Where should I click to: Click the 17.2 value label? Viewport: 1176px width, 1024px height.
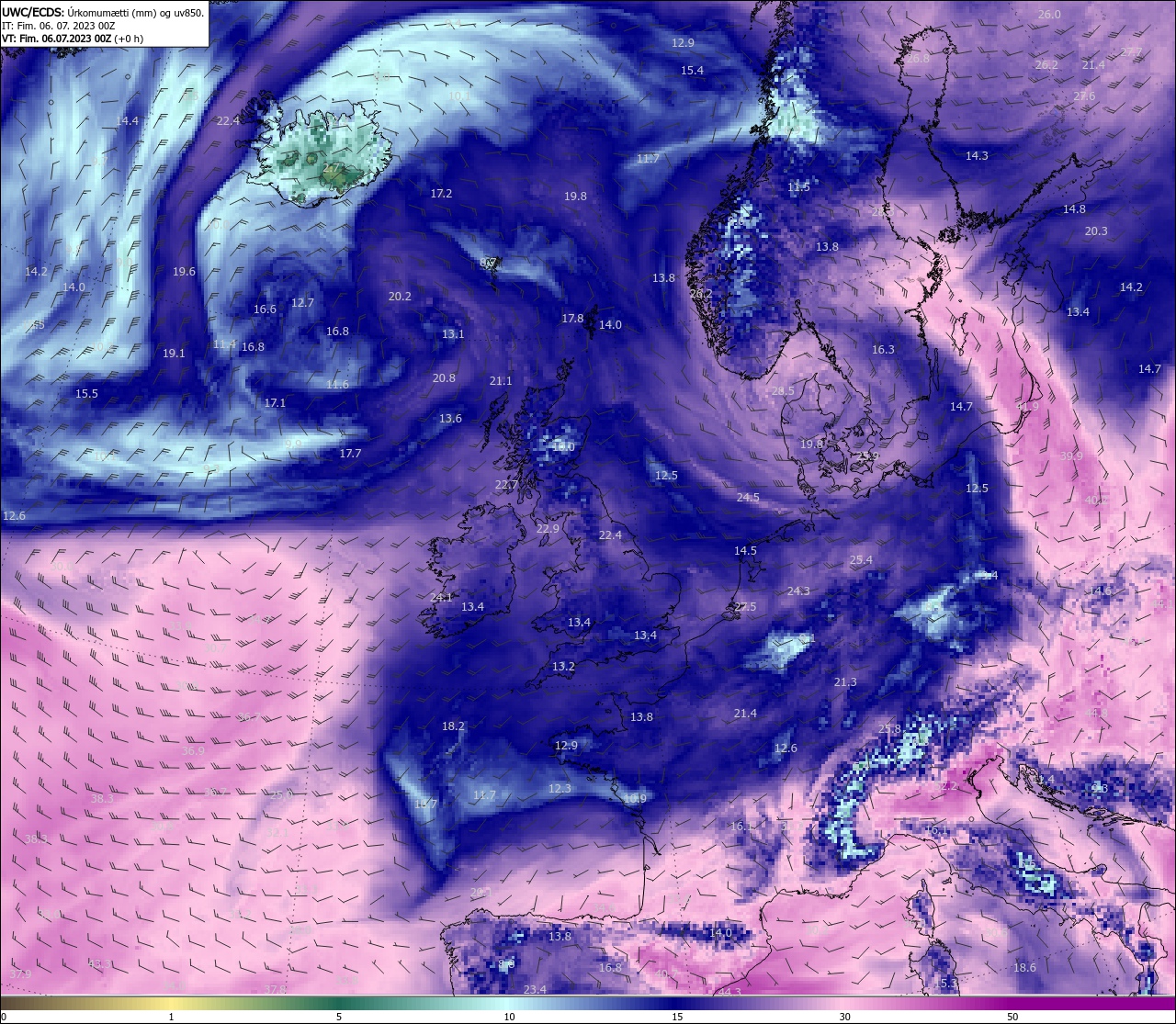(441, 194)
